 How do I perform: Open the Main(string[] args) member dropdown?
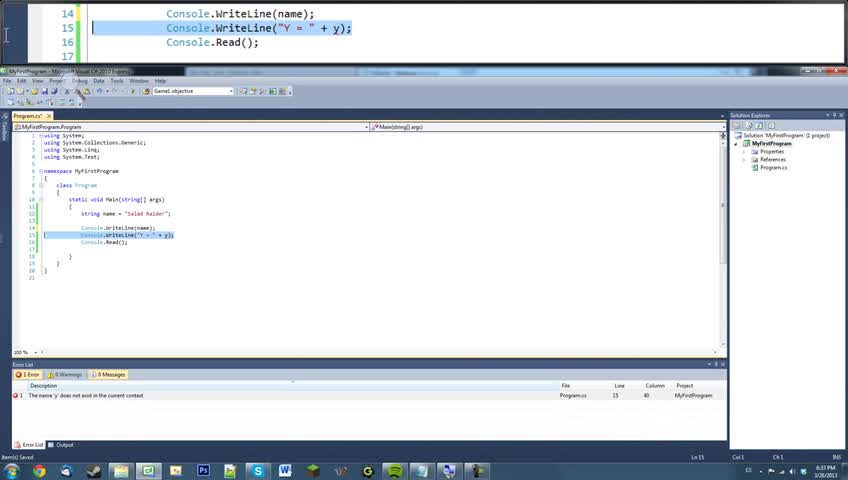pos(548,127)
